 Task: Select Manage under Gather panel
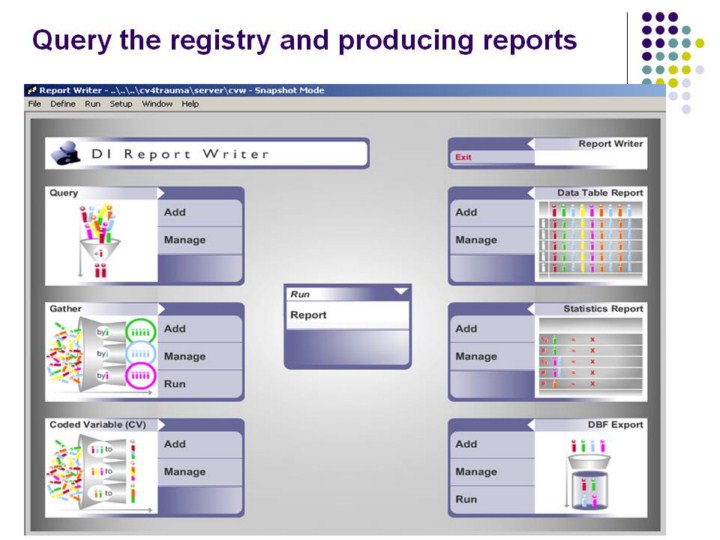point(184,356)
